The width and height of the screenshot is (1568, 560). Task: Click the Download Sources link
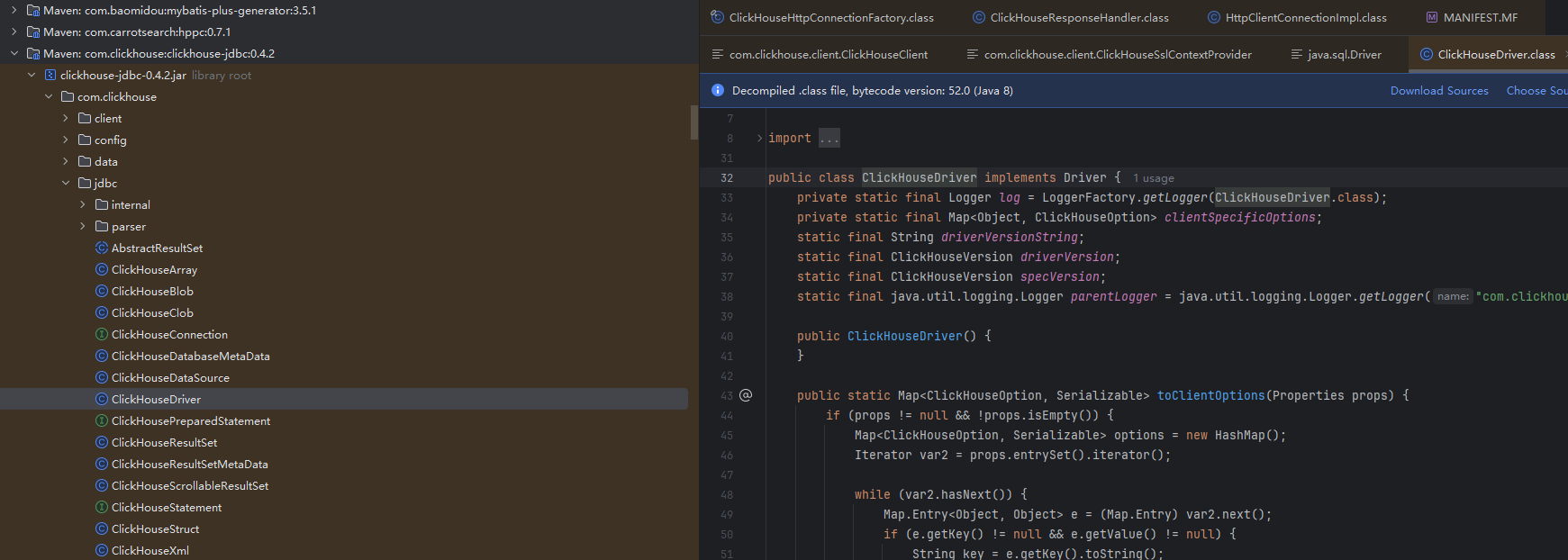tap(1438, 91)
